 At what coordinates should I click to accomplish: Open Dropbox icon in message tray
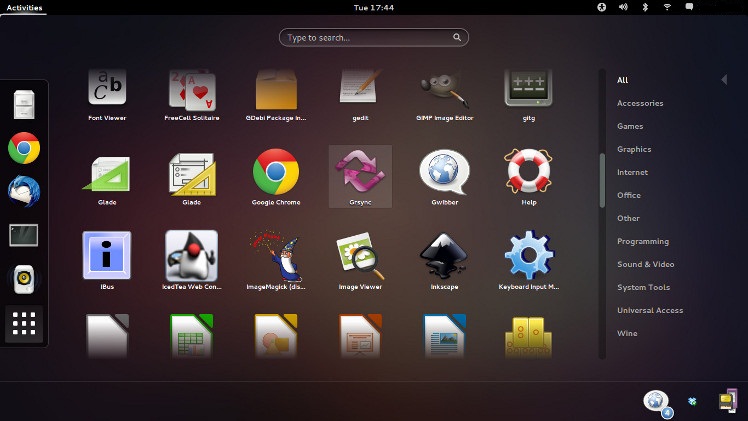coord(692,401)
